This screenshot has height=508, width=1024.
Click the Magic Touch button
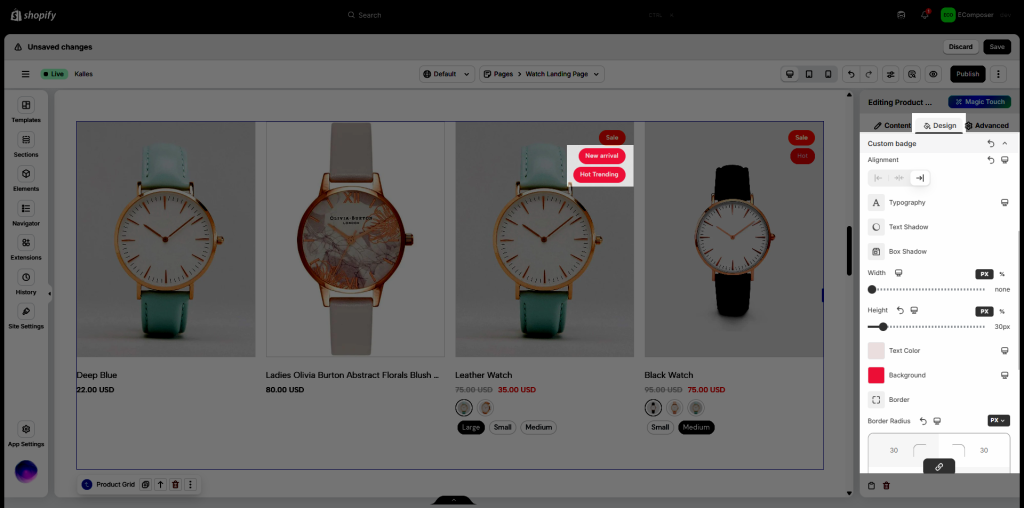[979, 102]
